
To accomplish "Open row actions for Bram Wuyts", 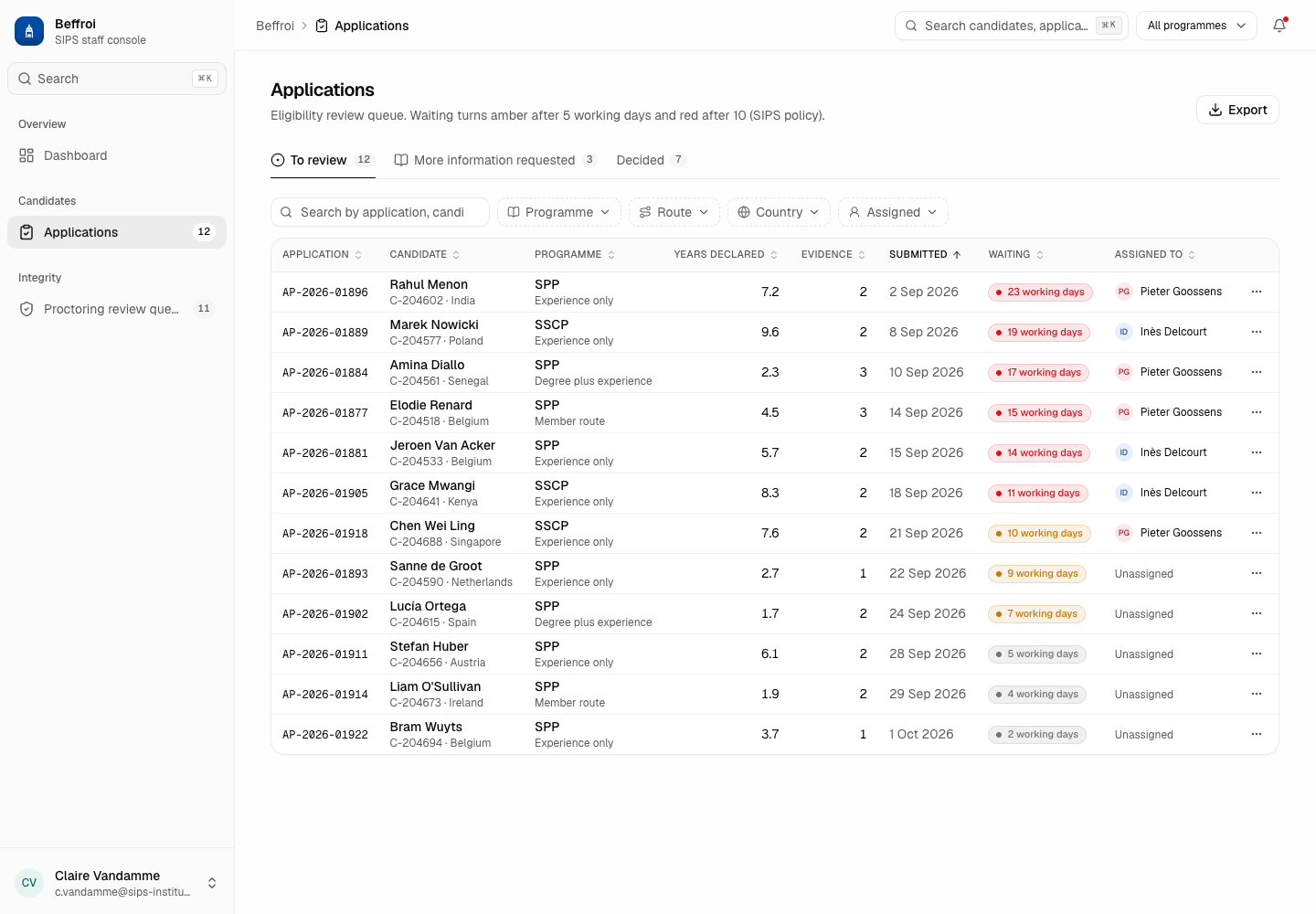I will 1257,734.
